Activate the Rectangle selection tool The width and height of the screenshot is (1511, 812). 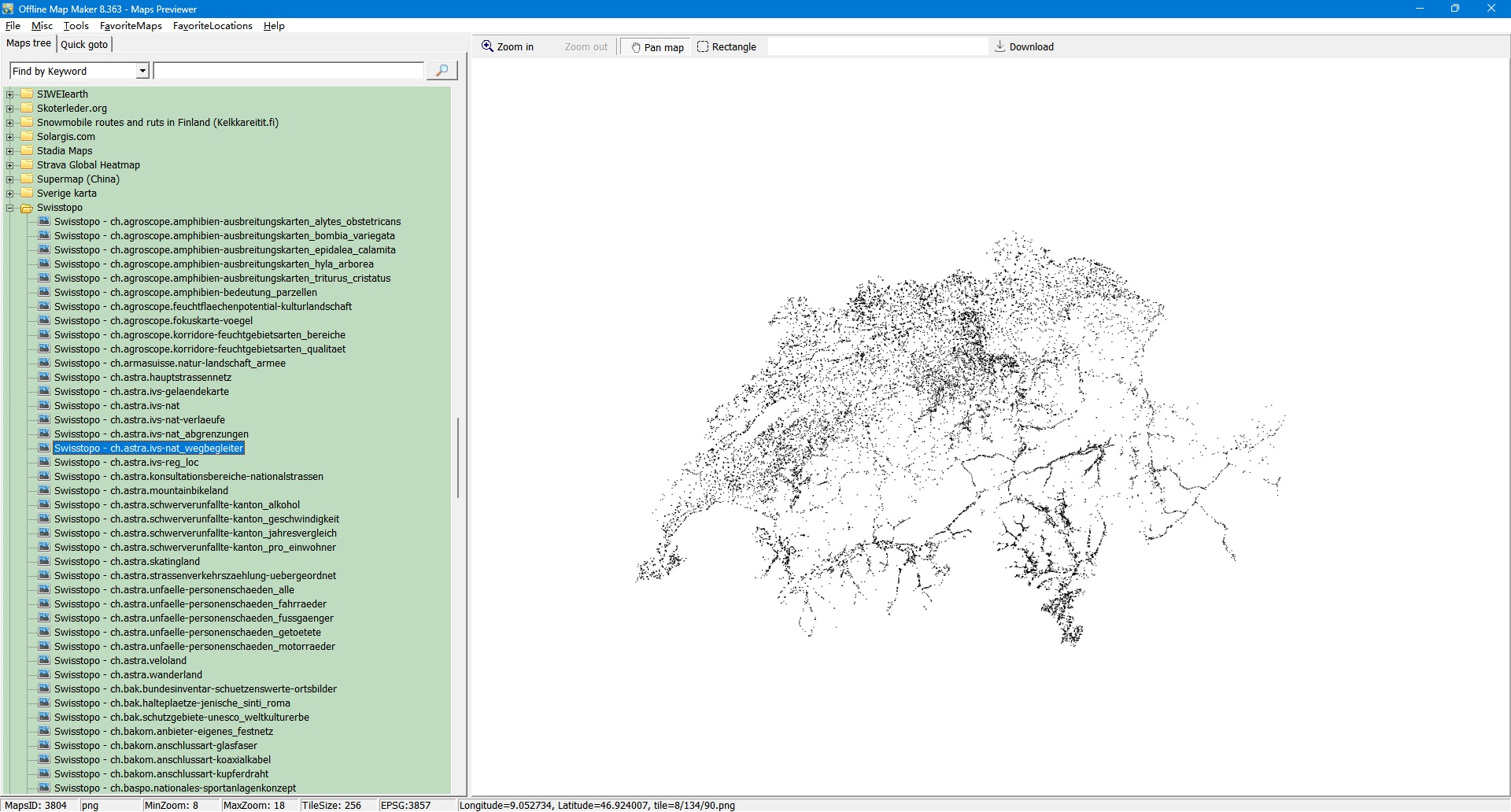coord(726,47)
